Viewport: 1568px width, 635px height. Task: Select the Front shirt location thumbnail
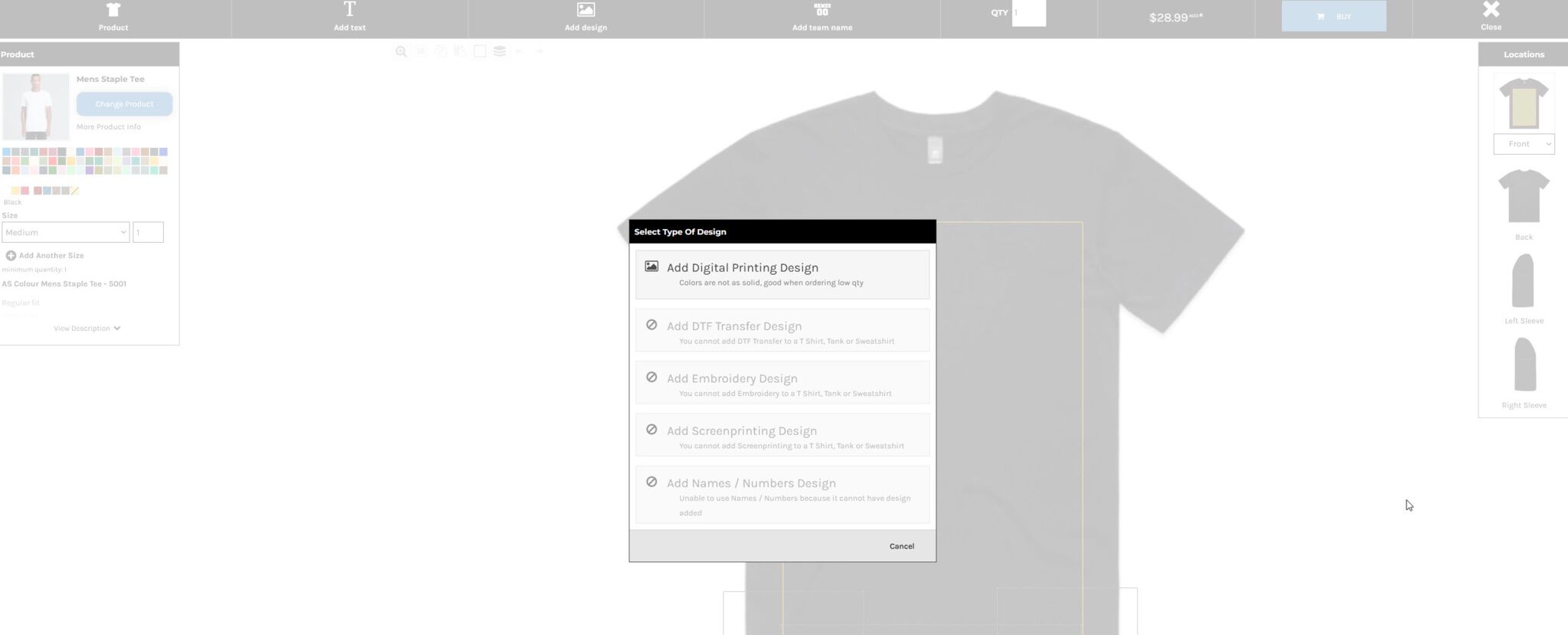pyautogui.click(x=1524, y=103)
